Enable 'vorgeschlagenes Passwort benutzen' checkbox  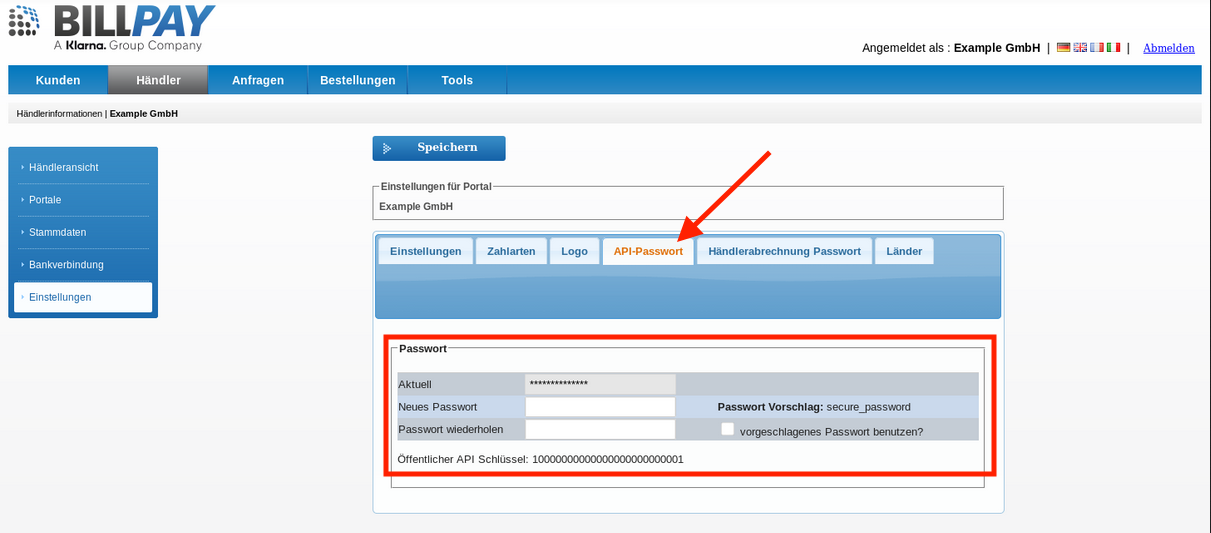click(728, 429)
